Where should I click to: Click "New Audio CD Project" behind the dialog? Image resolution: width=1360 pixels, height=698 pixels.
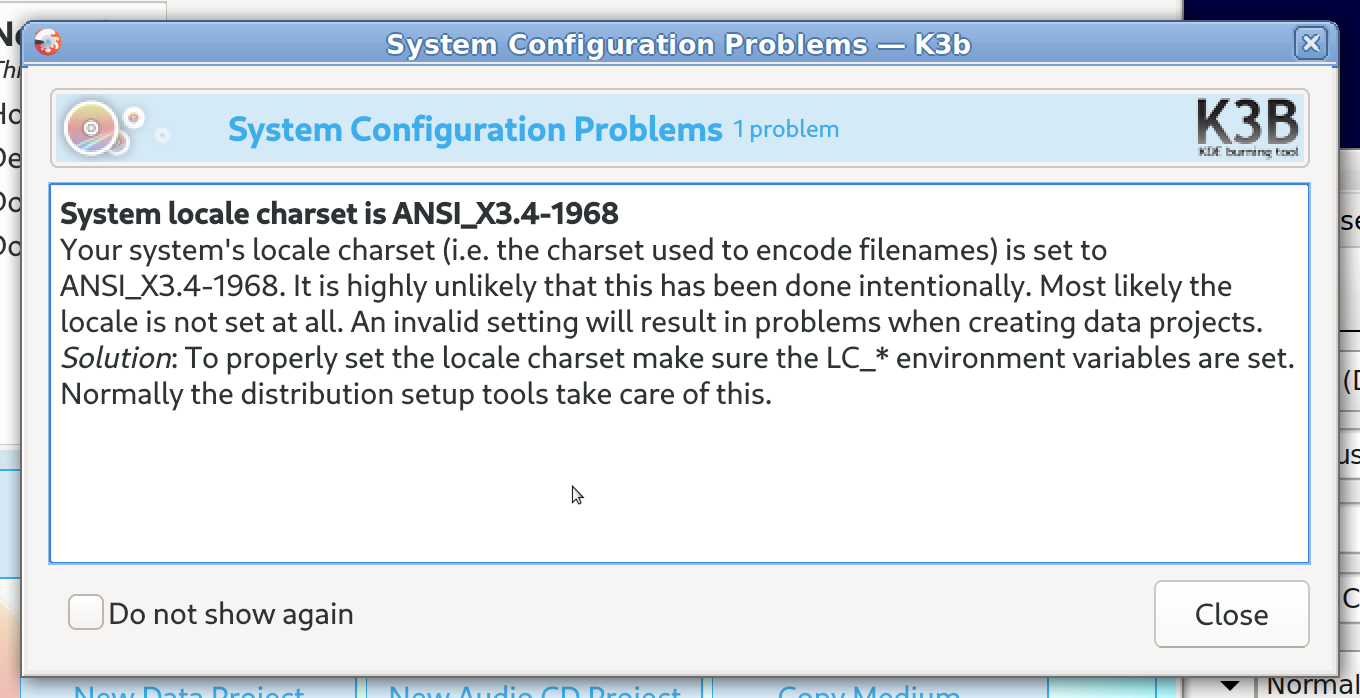pyautogui.click(x=534, y=690)
